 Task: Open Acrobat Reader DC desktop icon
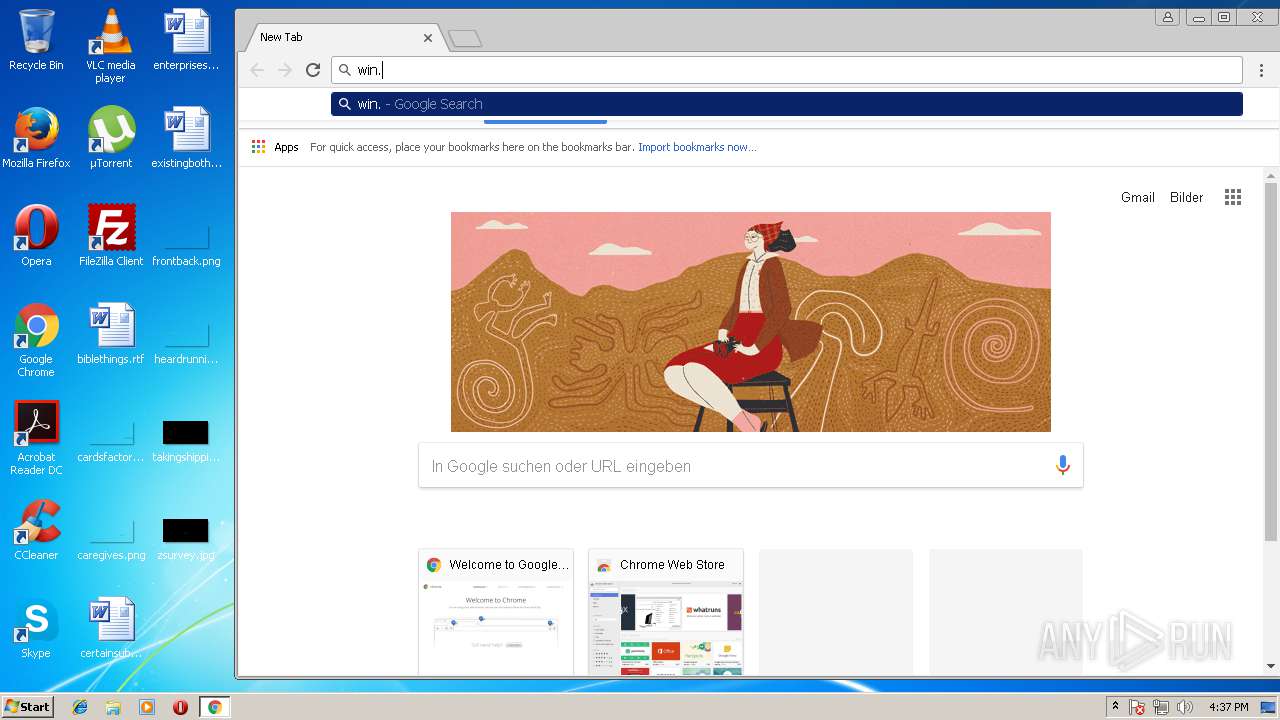coord(36,438)
